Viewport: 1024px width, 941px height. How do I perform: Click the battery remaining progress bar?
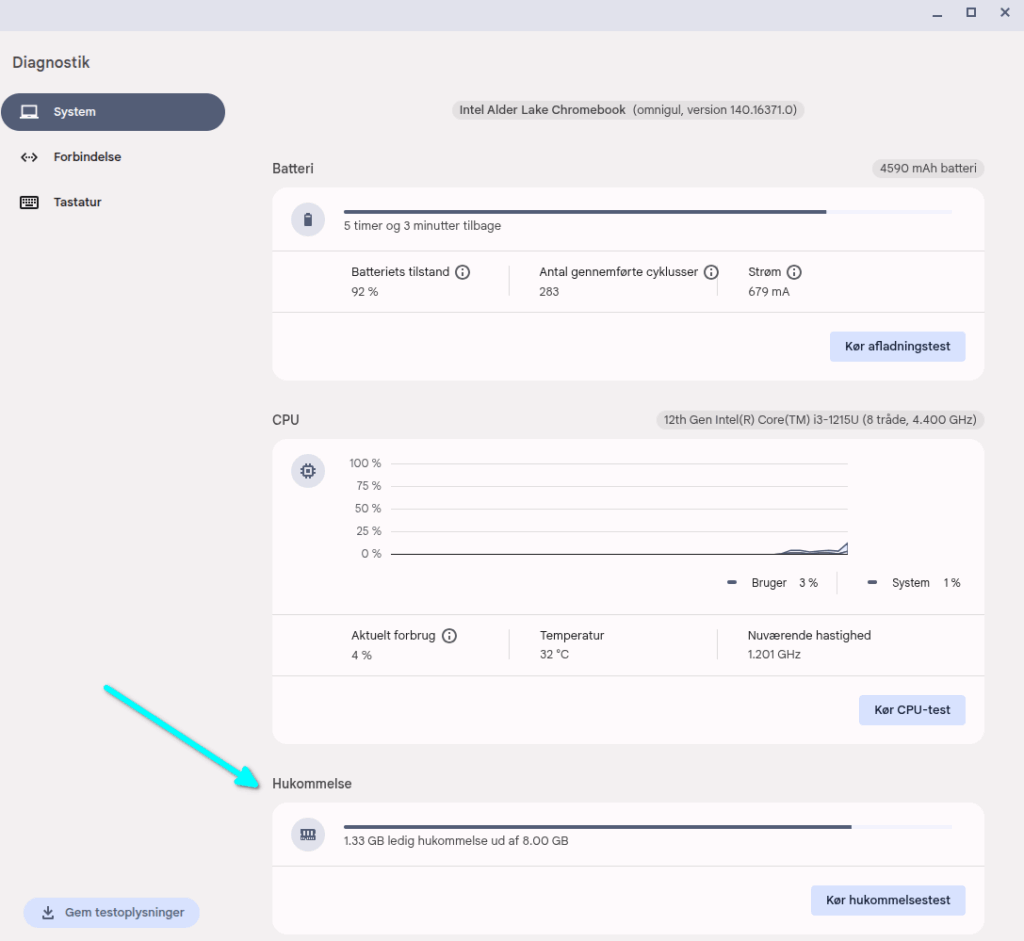[x=647, y=212]
